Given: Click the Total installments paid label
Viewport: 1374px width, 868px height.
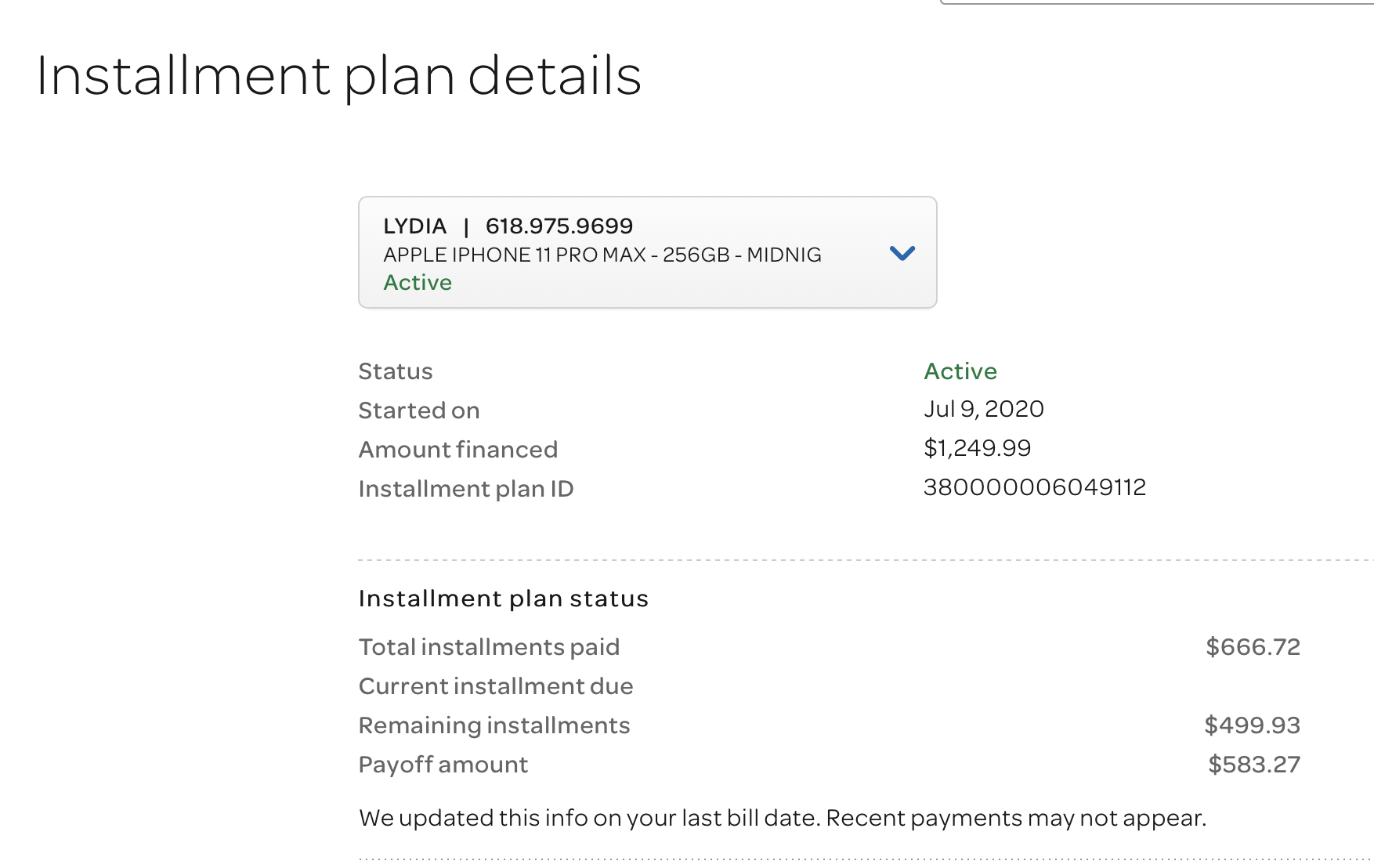Looking at the screenshot, I should pos(489,647).
